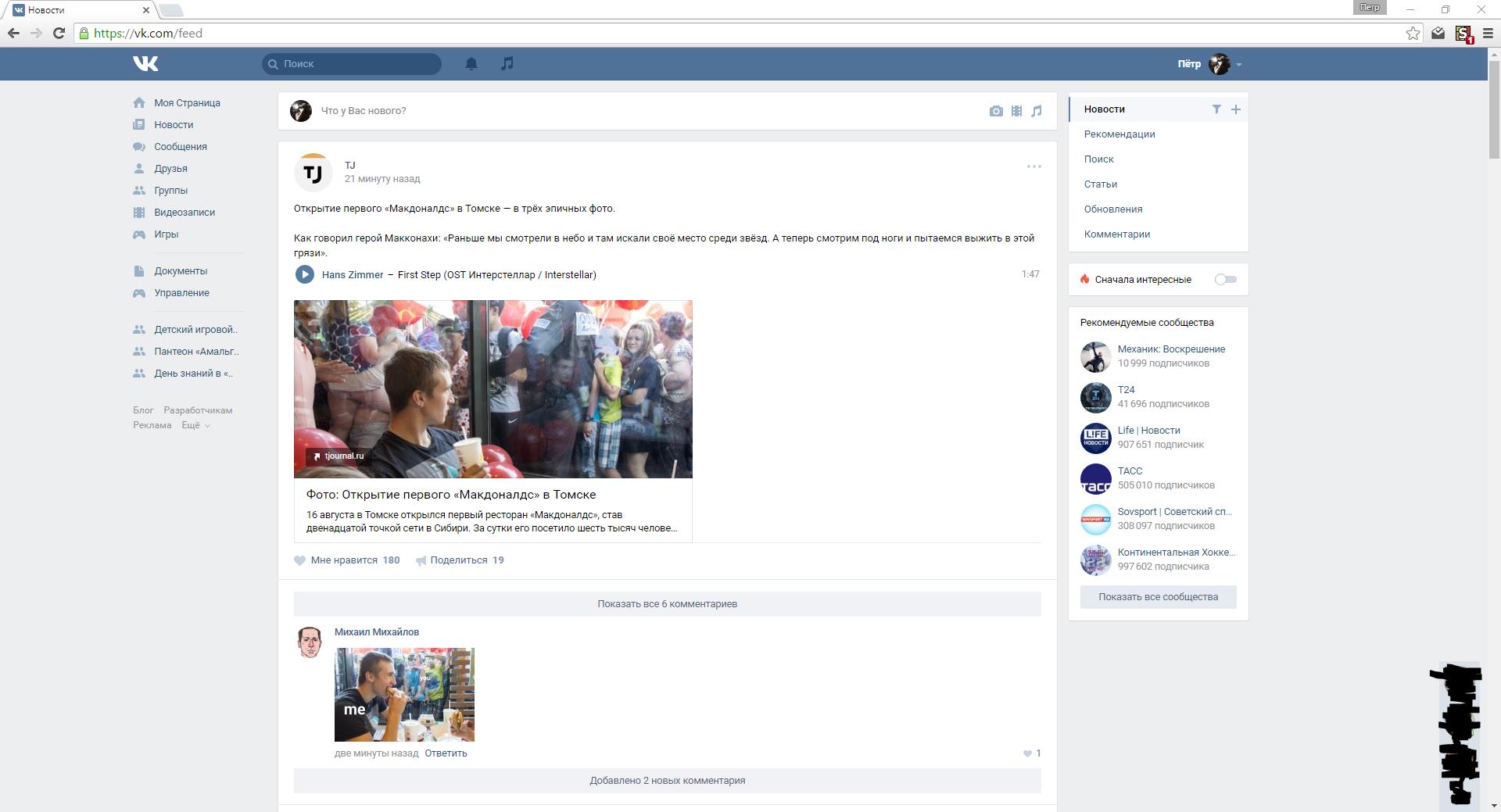Expand Пётр profile dropdown arrow

click(1239, 65)
